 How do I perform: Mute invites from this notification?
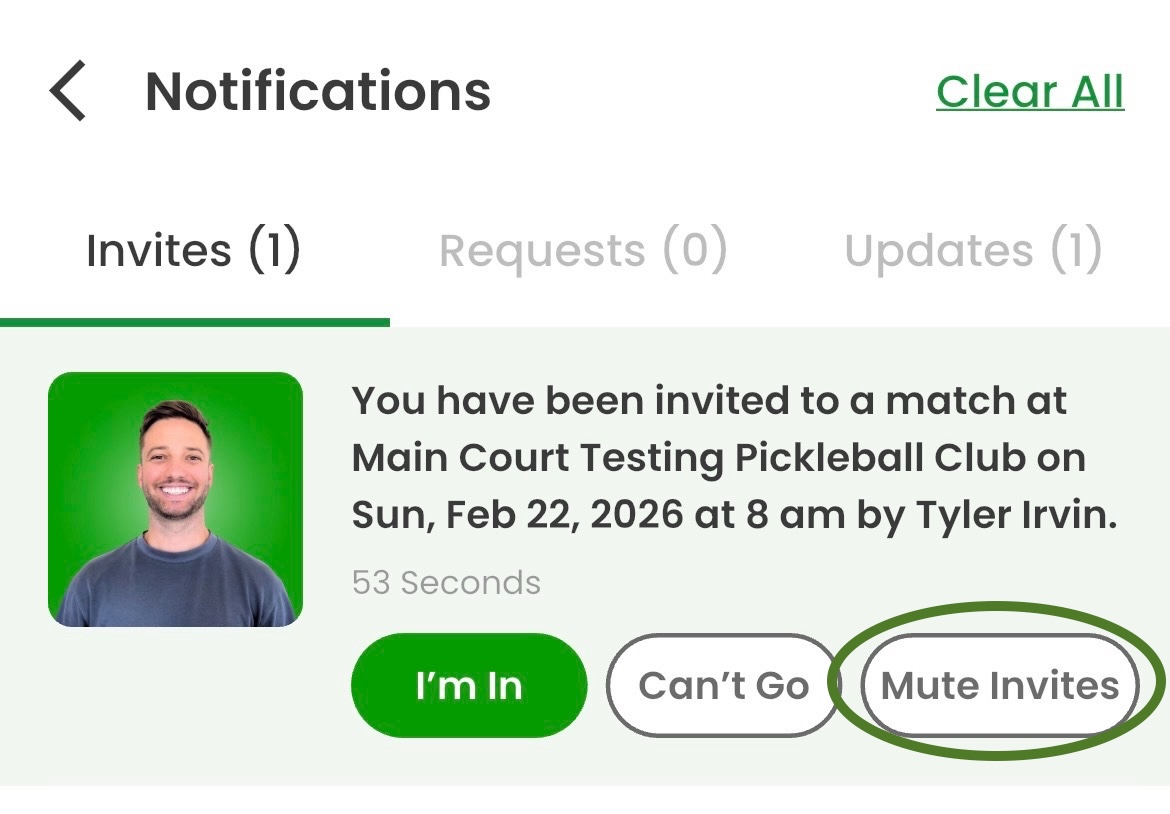coord(1000,686)
